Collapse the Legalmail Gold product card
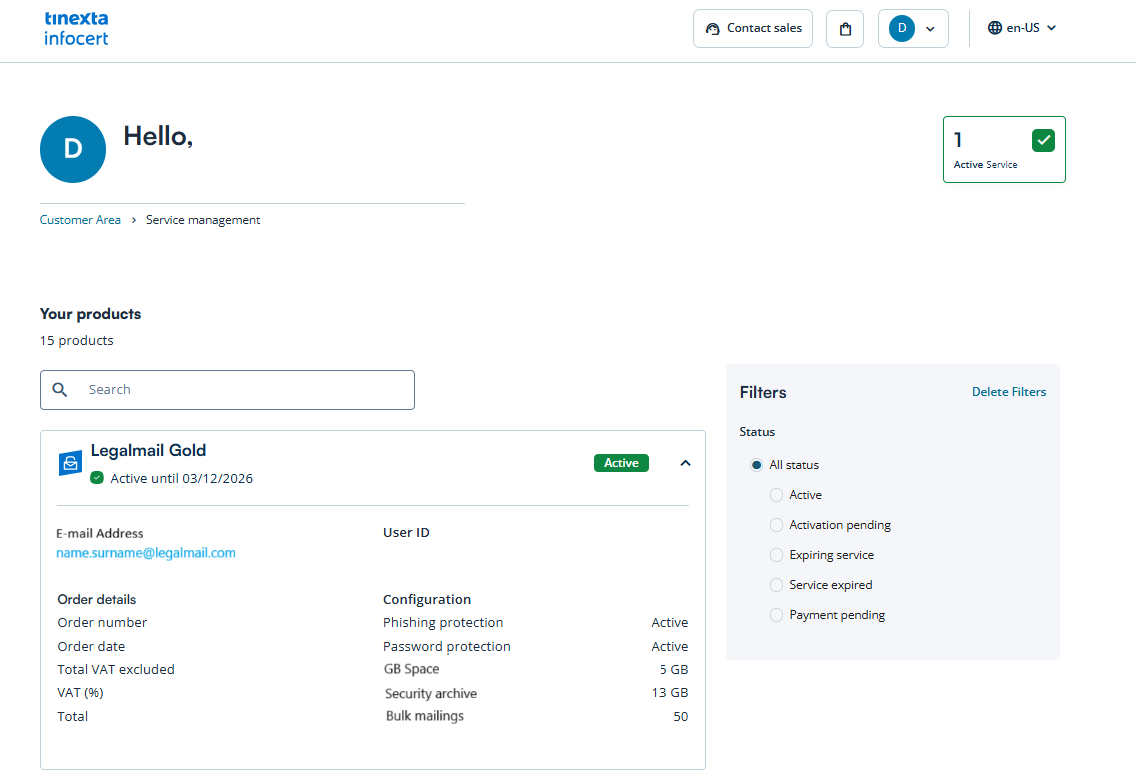Screen dimensions: 1136x780 click(x=685, y=463)
